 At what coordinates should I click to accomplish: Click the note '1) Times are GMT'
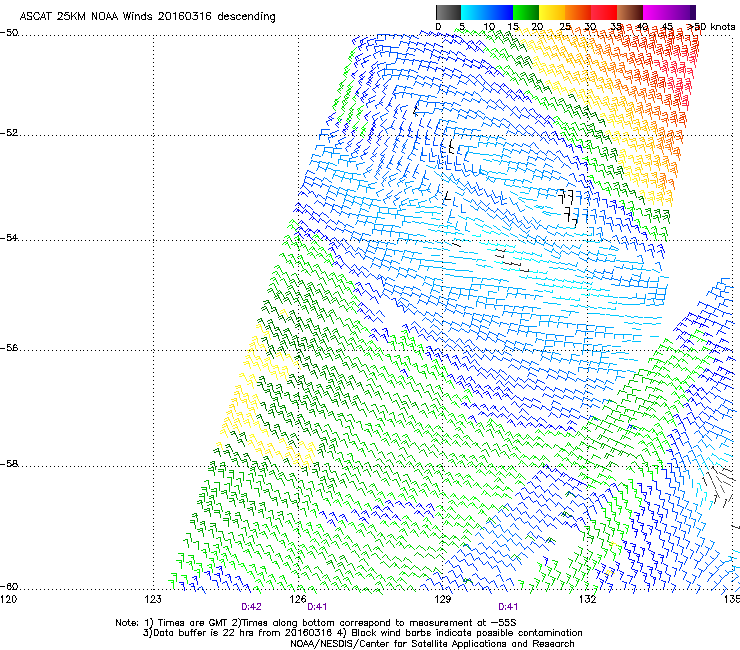tap(185, 623)
